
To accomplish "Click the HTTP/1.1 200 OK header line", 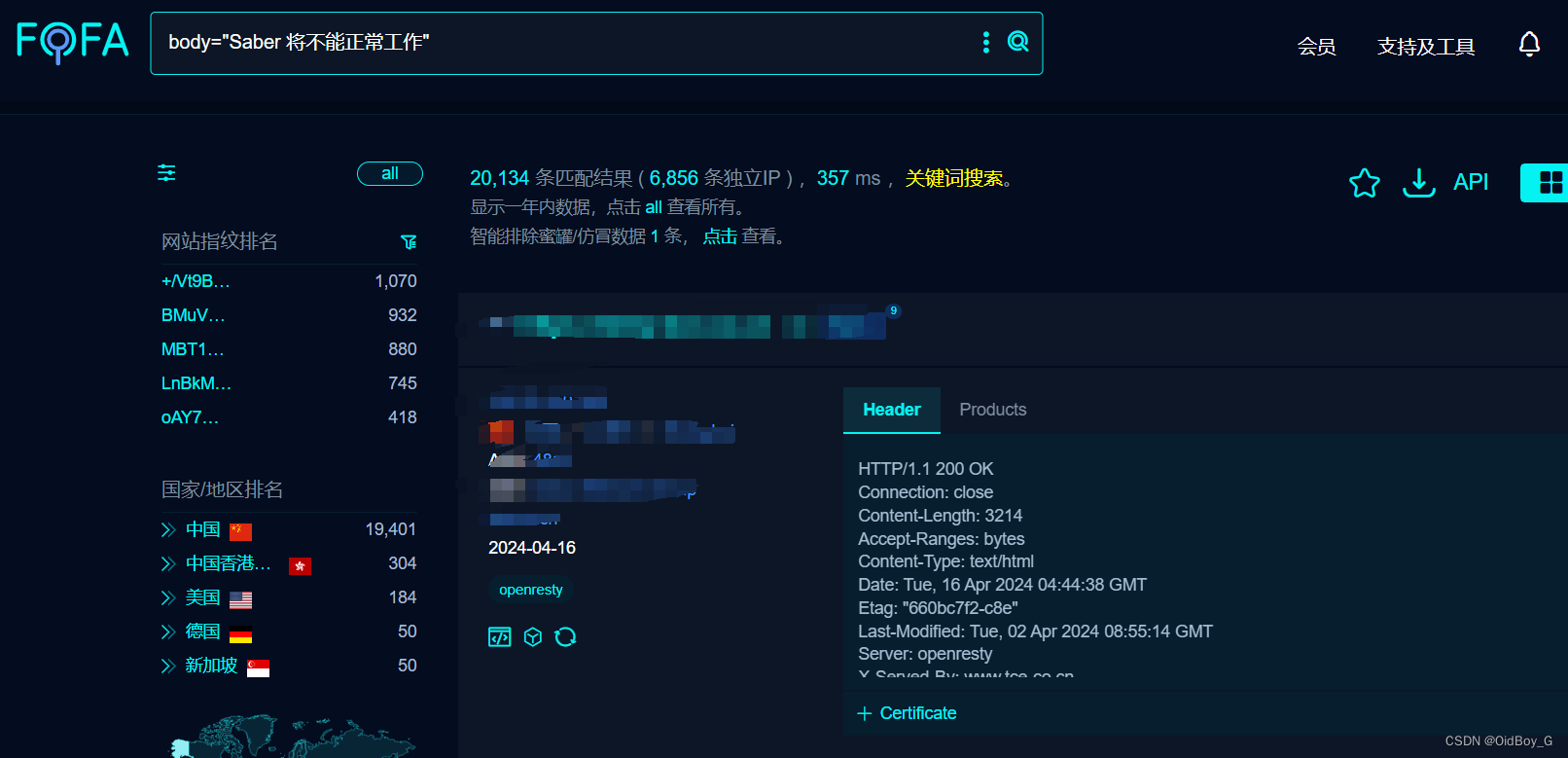I will [x=925, y=469].
